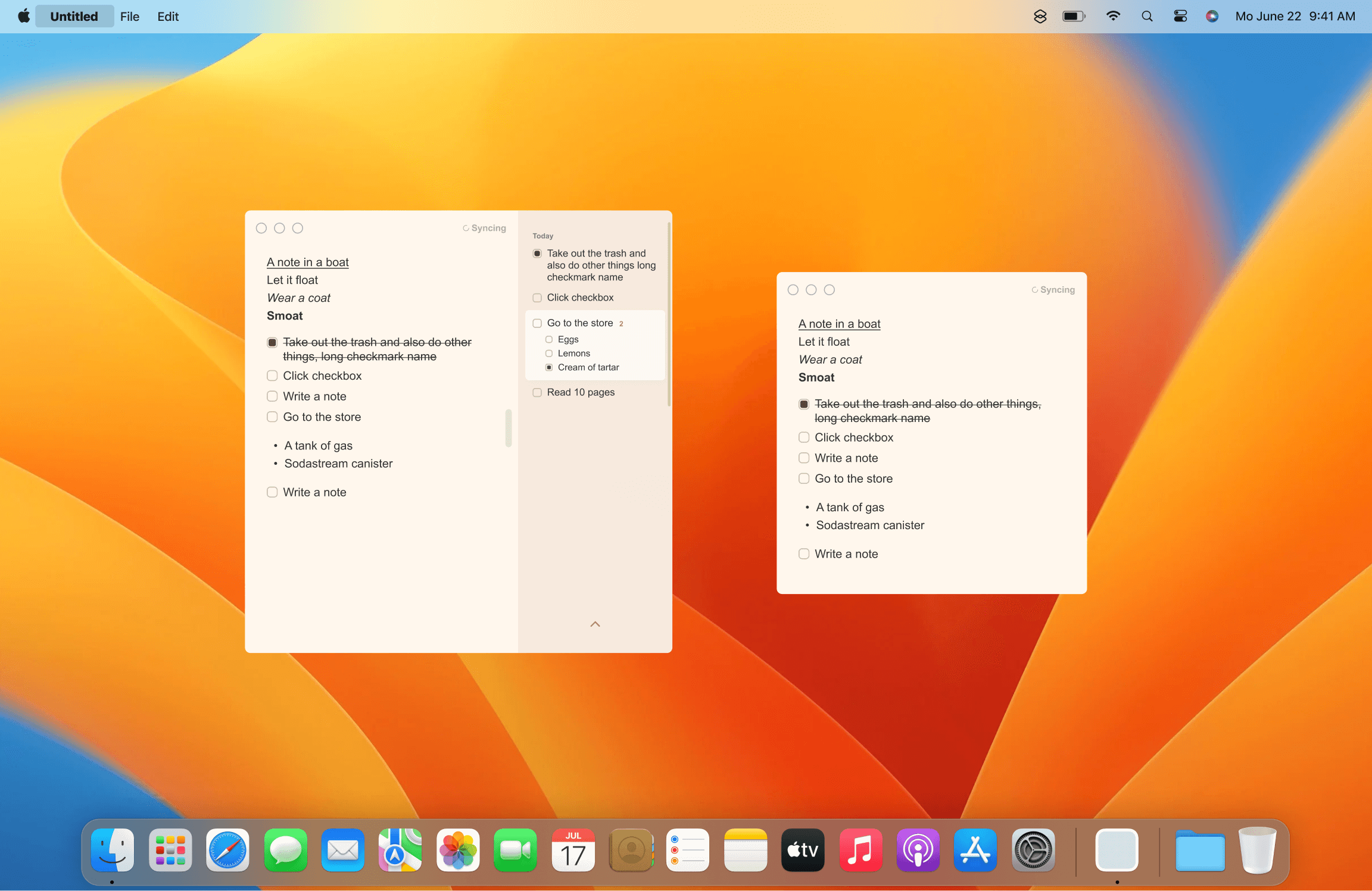The height and width of the screenshot is (891, 1372).
Task: Open Contacts app in the dock
Action: (631, 850)
